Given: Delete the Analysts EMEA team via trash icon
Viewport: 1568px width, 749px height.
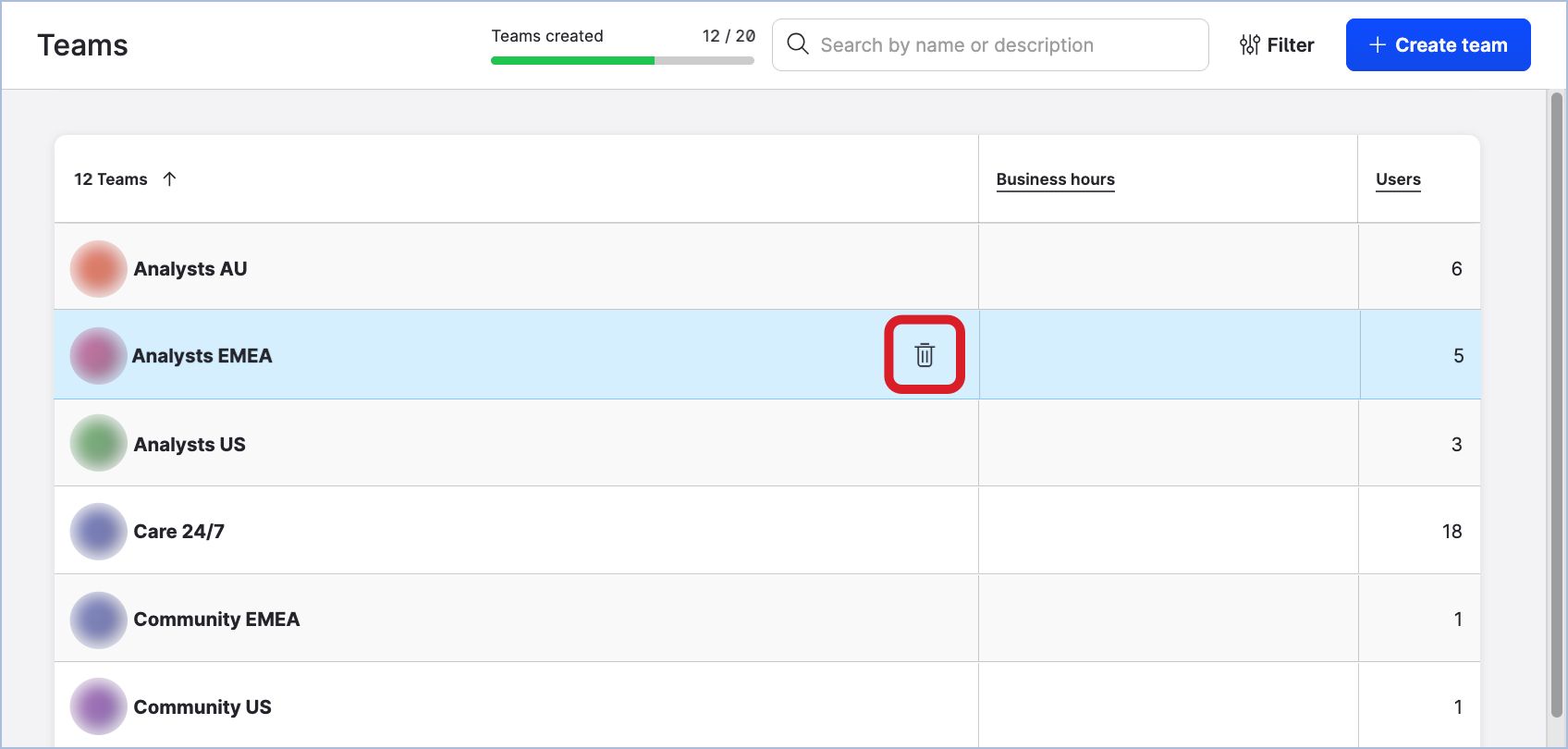Looking at the screenshot, I should pyautogui.click(x=925, y=355).
